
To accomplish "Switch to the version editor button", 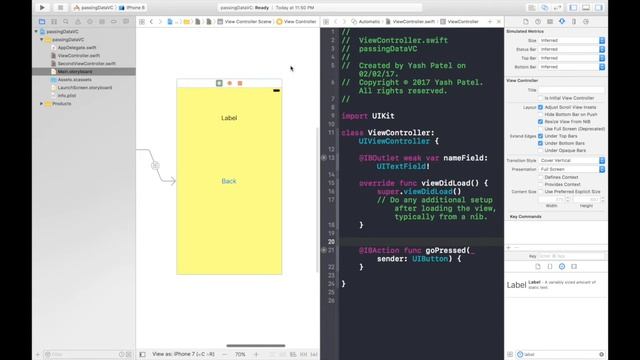I will point(557,8).
